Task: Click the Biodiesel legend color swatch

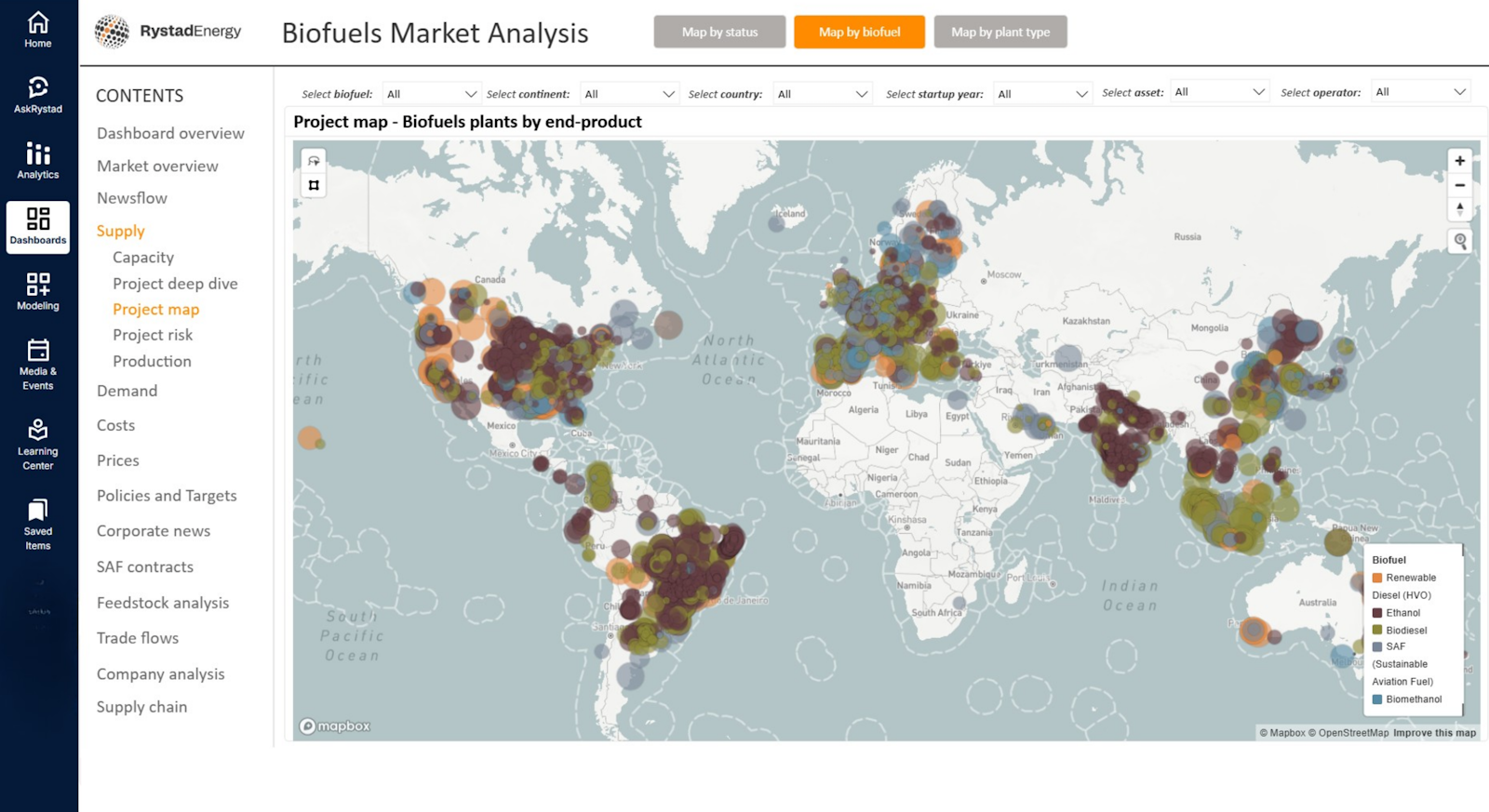Action: coord(1377,630)
